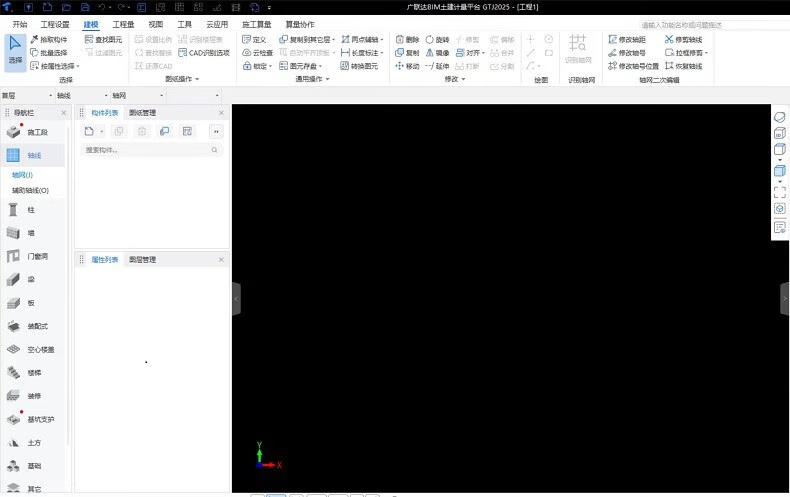
Task: Open the 工程设置 ribbon tab
Action: pyautogui.click(x=55, y=24)
